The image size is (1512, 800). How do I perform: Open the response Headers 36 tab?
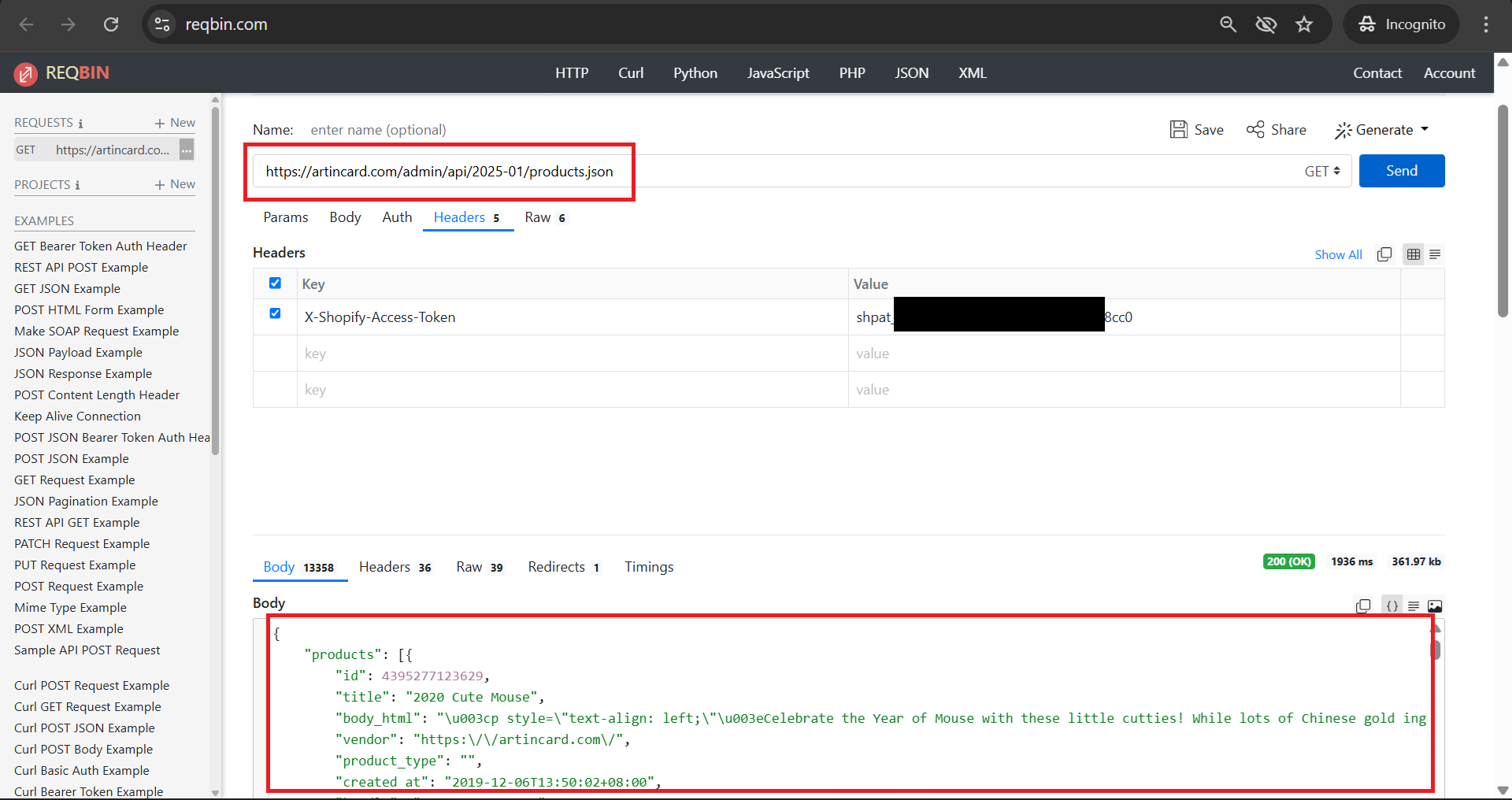click(x=395, y=567)
